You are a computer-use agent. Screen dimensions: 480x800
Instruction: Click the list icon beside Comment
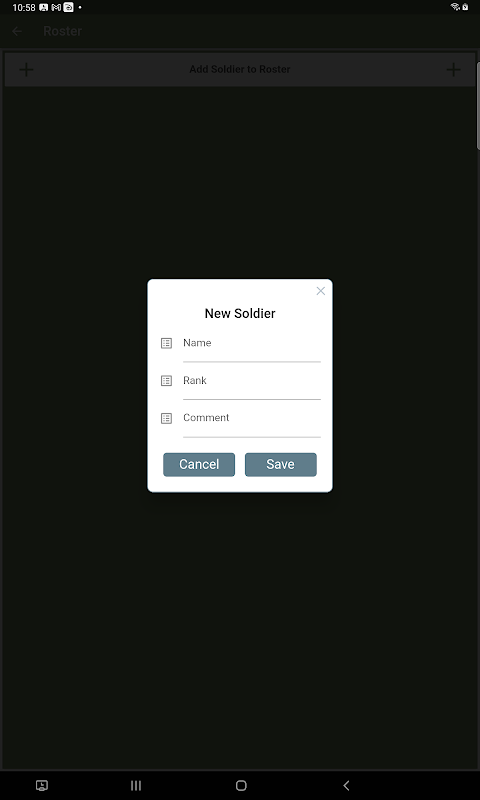pos(166,418)
